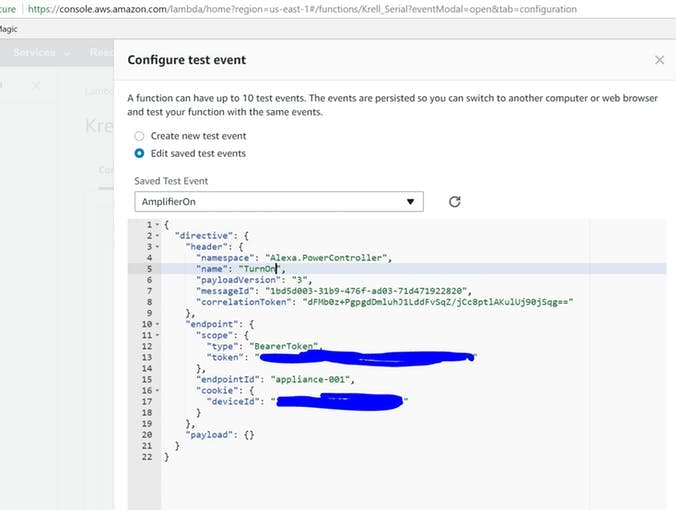
Task: Select Create new test event radio
Action: (139, 136)
